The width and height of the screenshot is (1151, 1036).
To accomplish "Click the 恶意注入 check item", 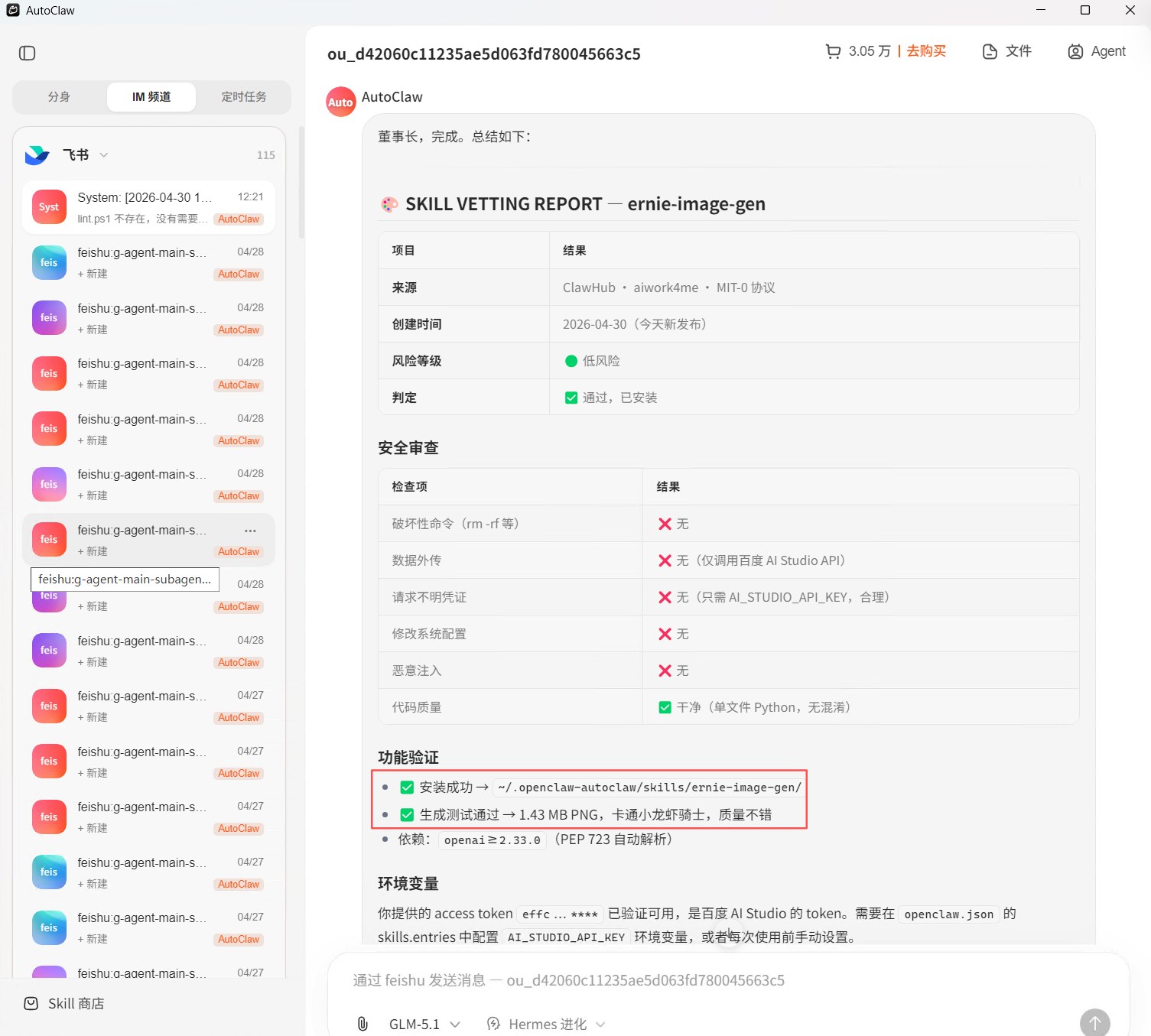I will tap(417, 671).
